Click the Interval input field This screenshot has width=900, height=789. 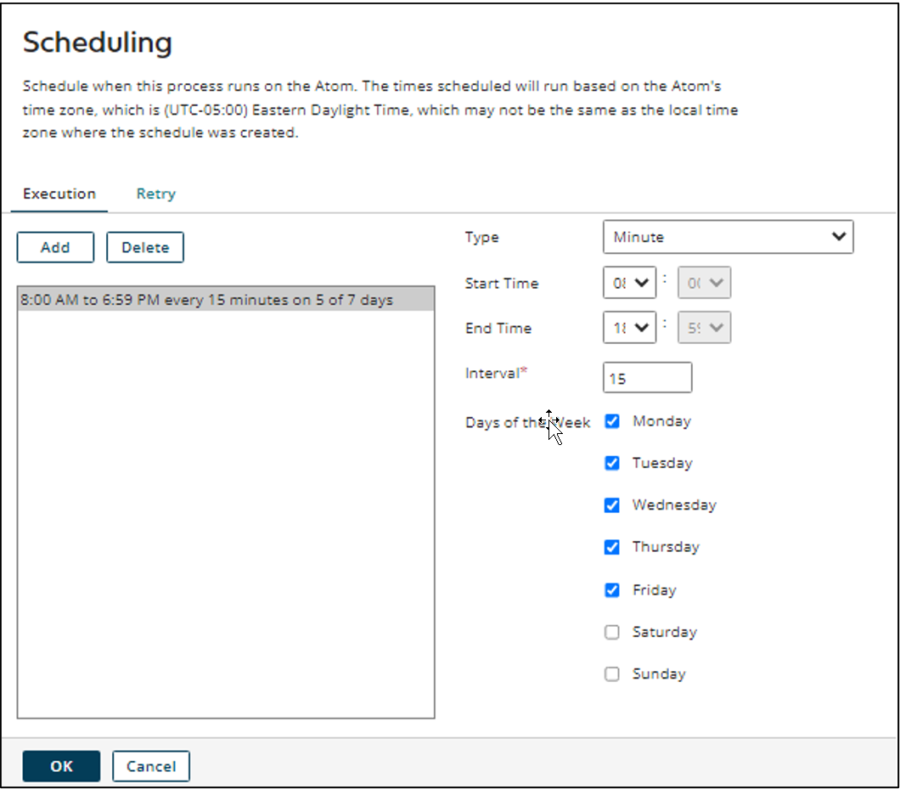[647, 378]
